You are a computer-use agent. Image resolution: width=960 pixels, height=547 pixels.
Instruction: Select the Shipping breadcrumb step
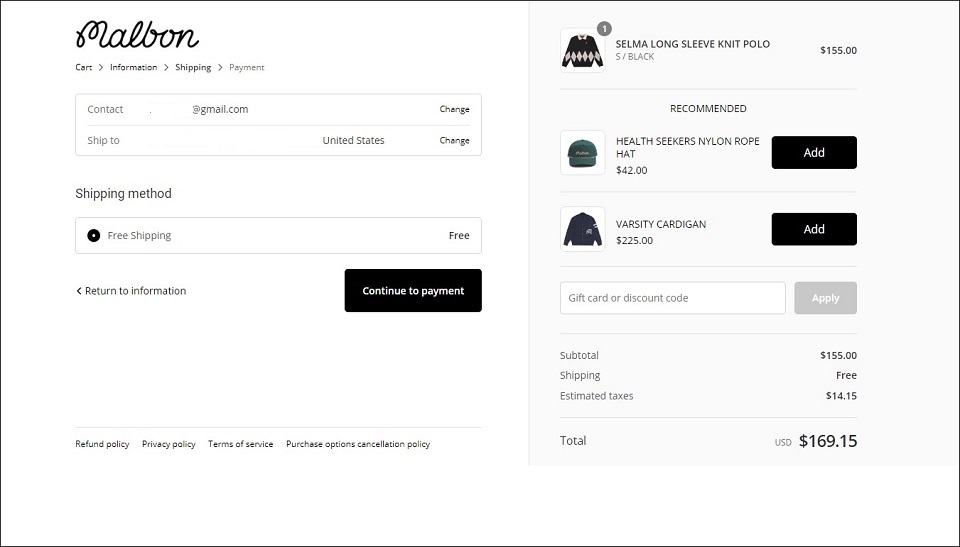[x=193, y=67]
